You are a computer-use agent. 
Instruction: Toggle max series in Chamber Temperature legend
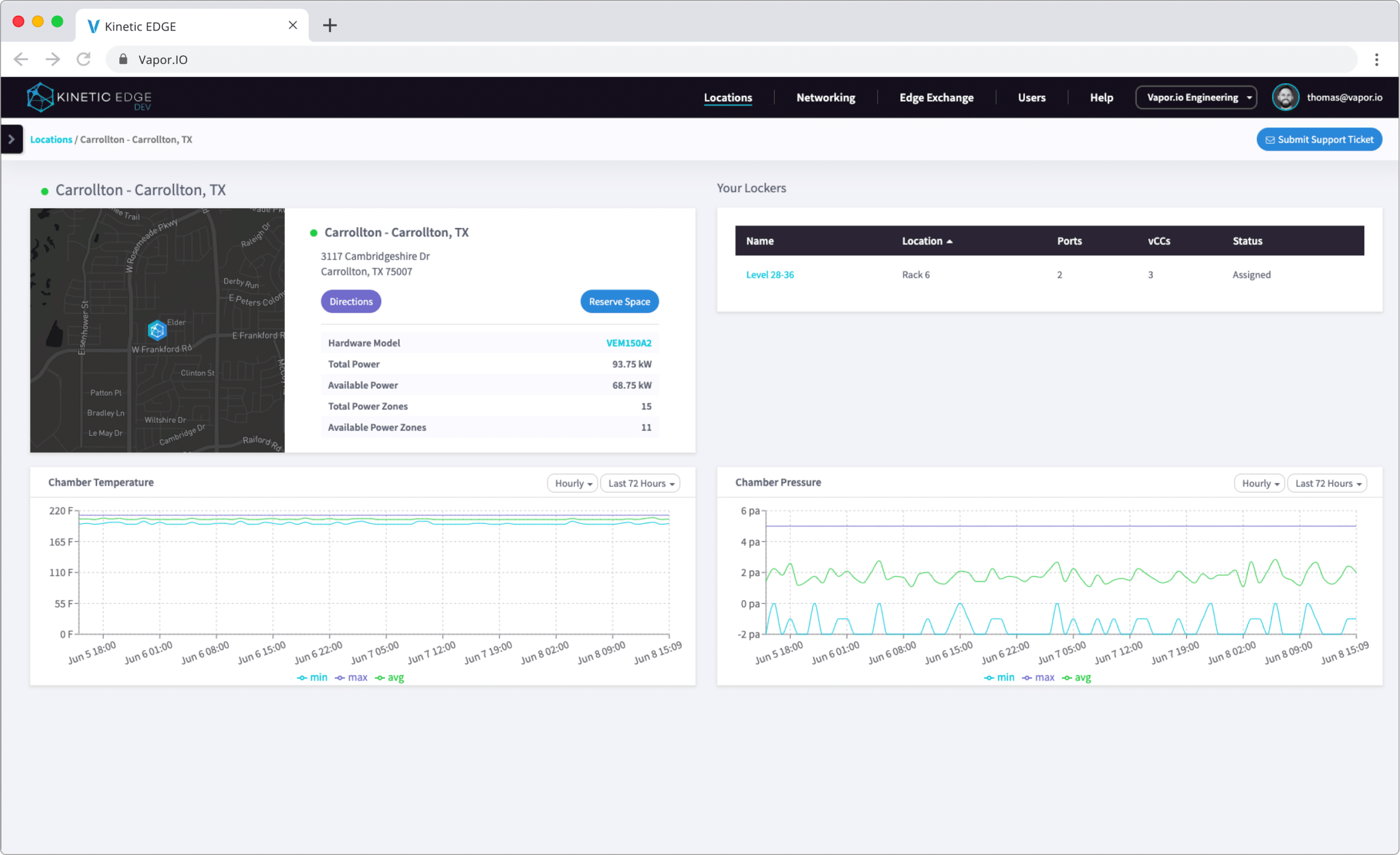coord(351,678)
